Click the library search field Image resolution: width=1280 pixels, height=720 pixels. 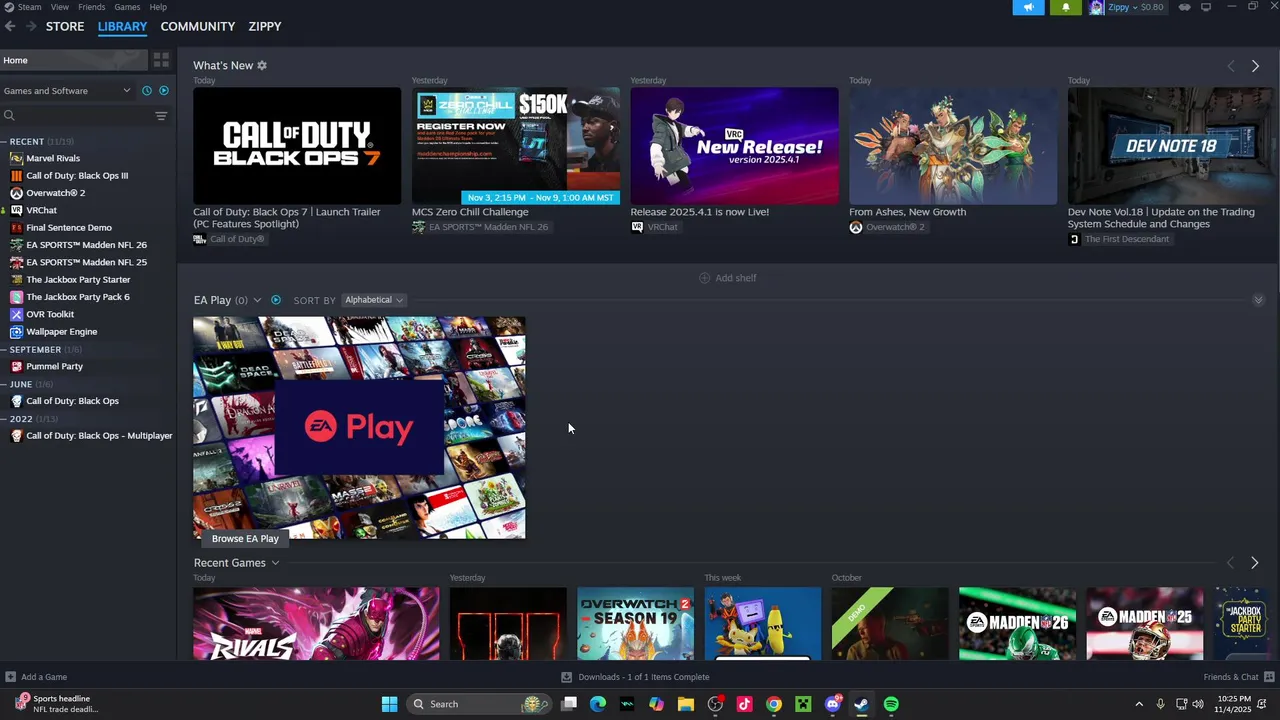[x=76, y=116]
